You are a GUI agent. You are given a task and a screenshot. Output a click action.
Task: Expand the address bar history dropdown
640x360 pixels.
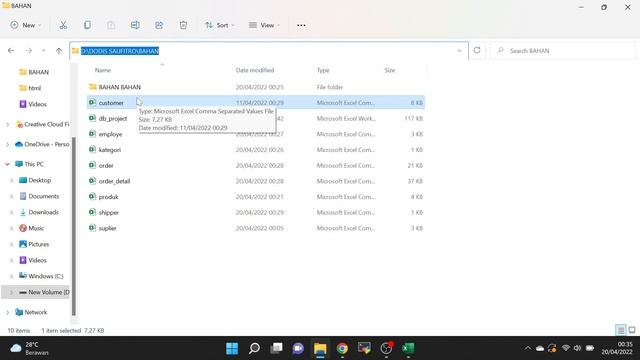pyautogui.click(x=459, y=51)
